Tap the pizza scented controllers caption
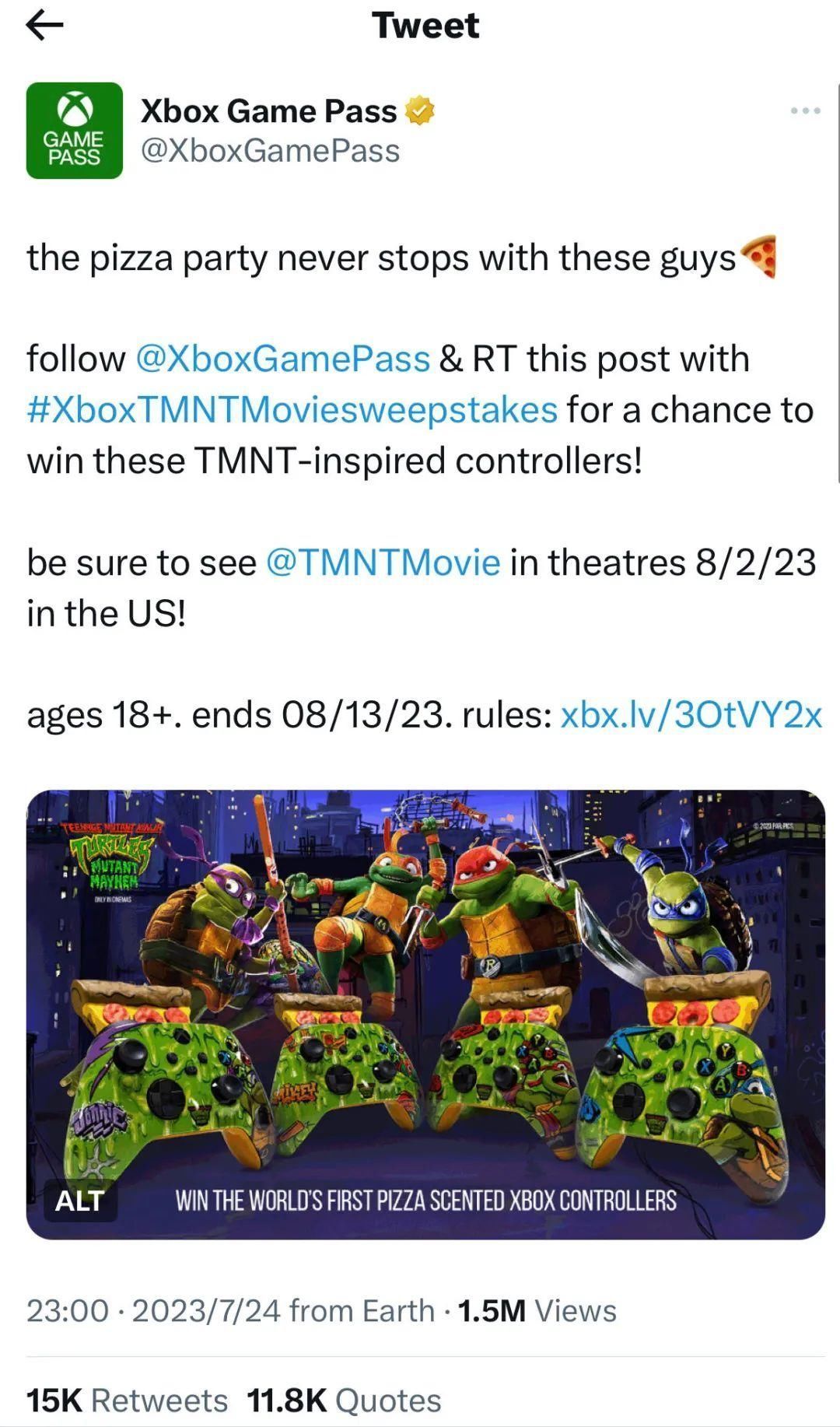The width and height of the screenshot is (840, 1427). tap(425, 1201)
